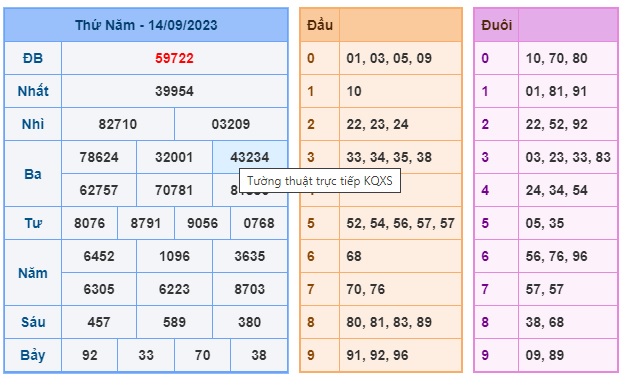
Task: Click the header 'Thứ Năm - 14/09/2023'
Action: coord(146,25)
